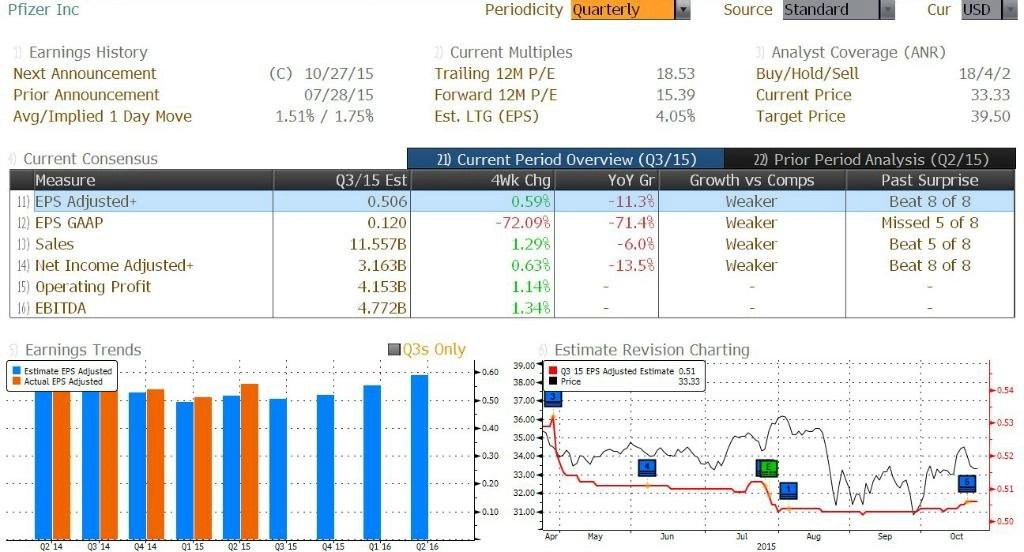
Task: Click the Buy/Hold/Sell value 18/4/2
Action: (x=984, y=73)
